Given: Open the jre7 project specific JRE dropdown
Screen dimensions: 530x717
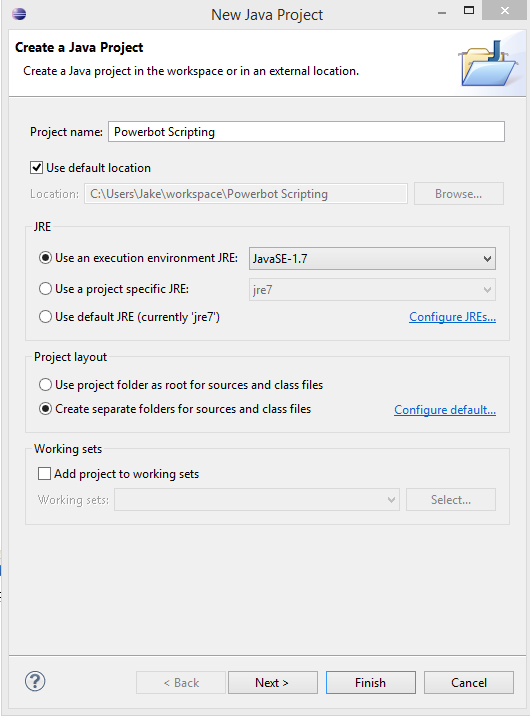Looking at the screenshot, I should coord(372,290).
